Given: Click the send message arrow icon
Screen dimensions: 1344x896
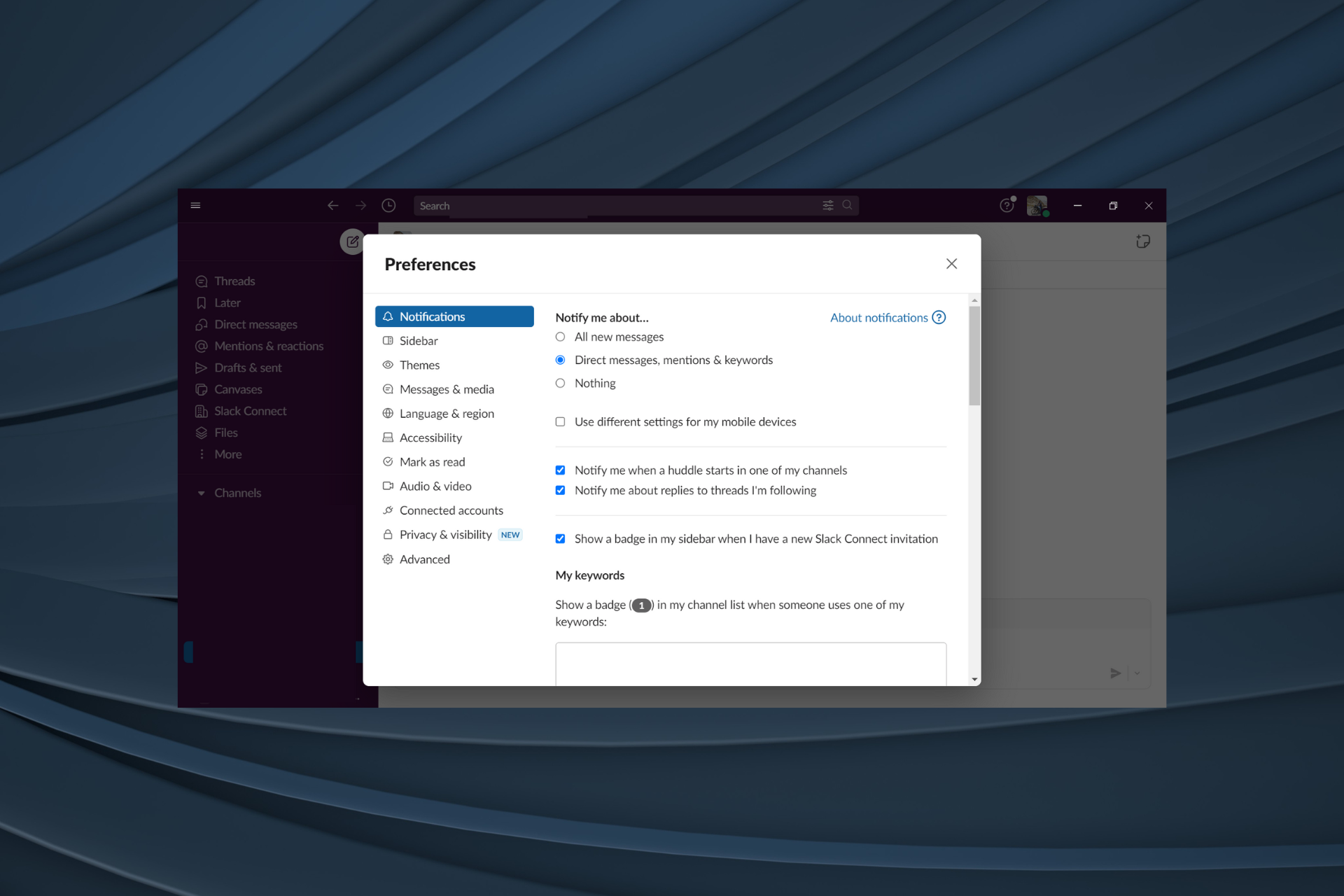Looking at the screenshot, I should pos(1115,673).
